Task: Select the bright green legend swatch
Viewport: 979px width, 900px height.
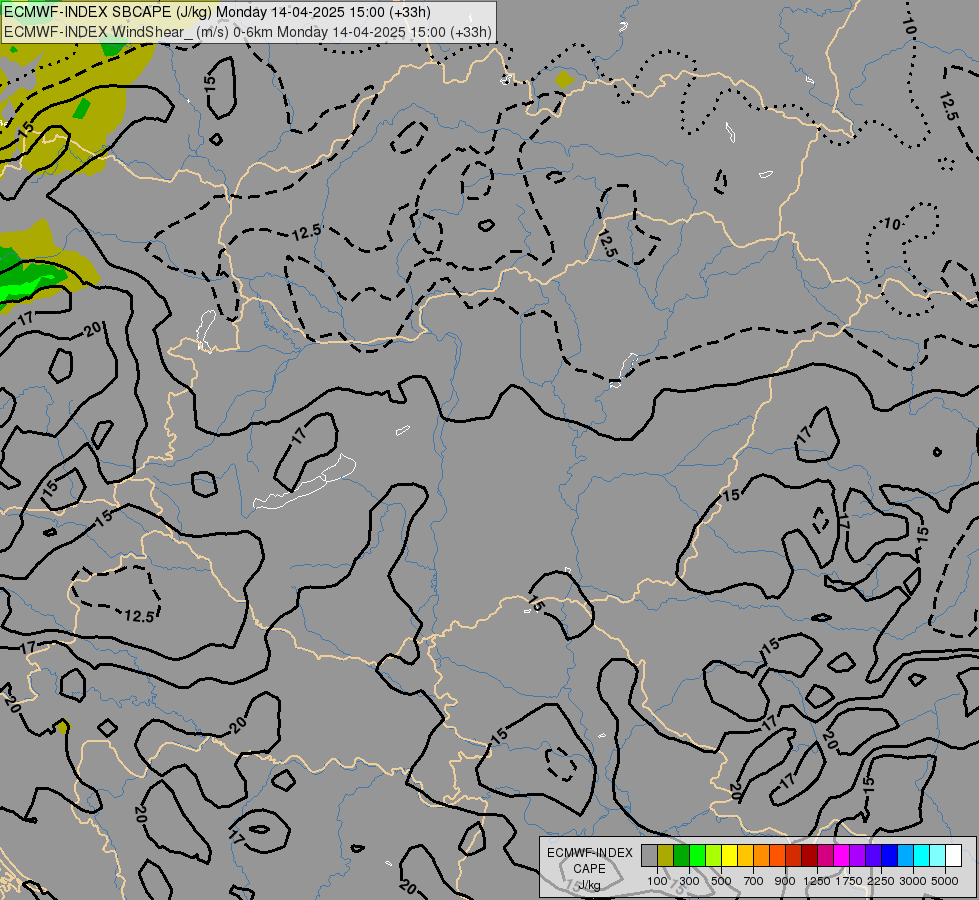Action: (x=697, y=856)
